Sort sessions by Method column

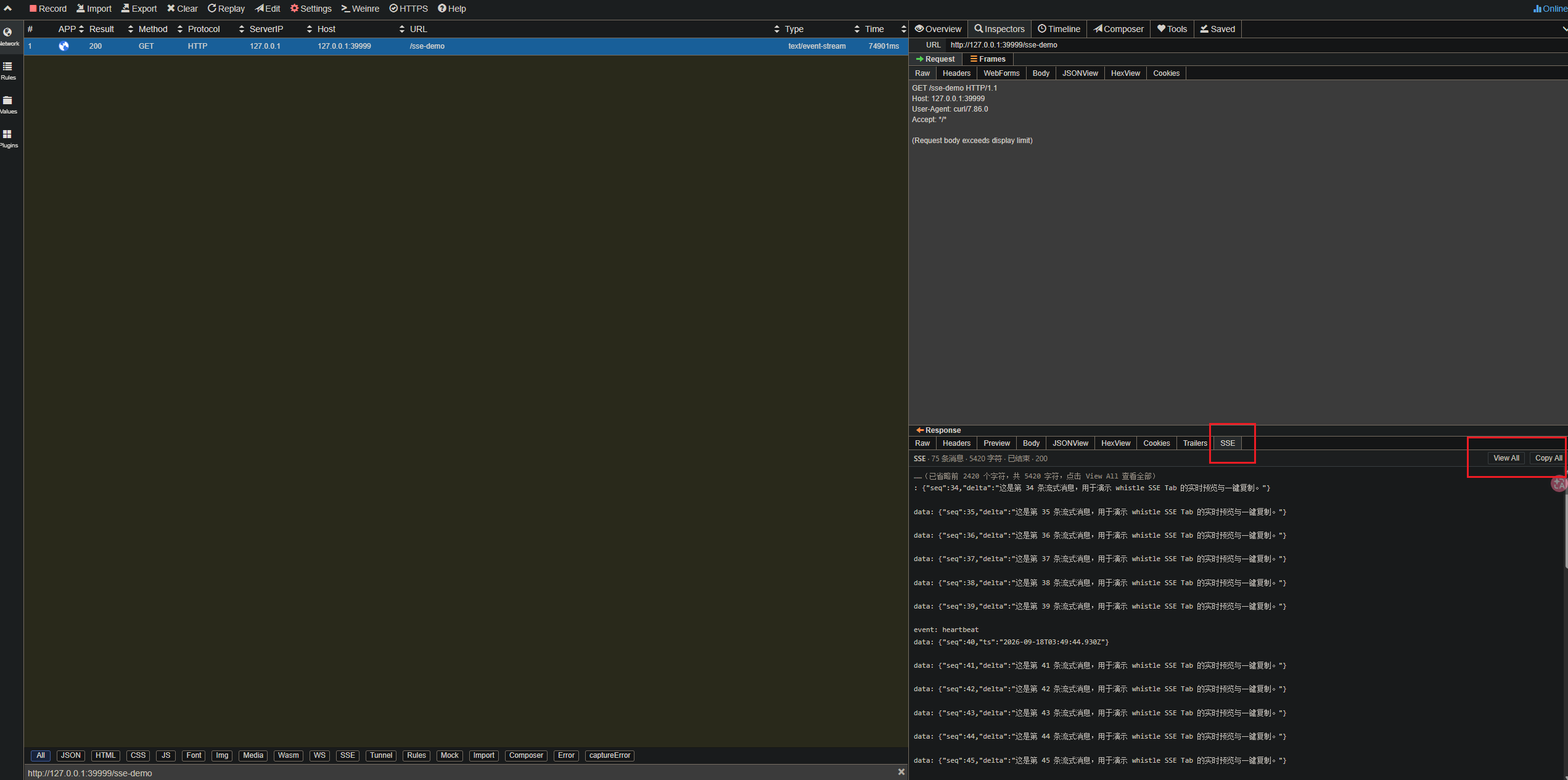[160, 29]
